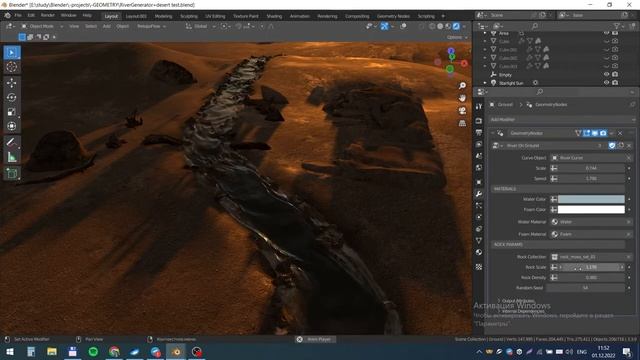Open the Rock Collection dropdown
The image size is (640, 360).
[x=591, y=257]
